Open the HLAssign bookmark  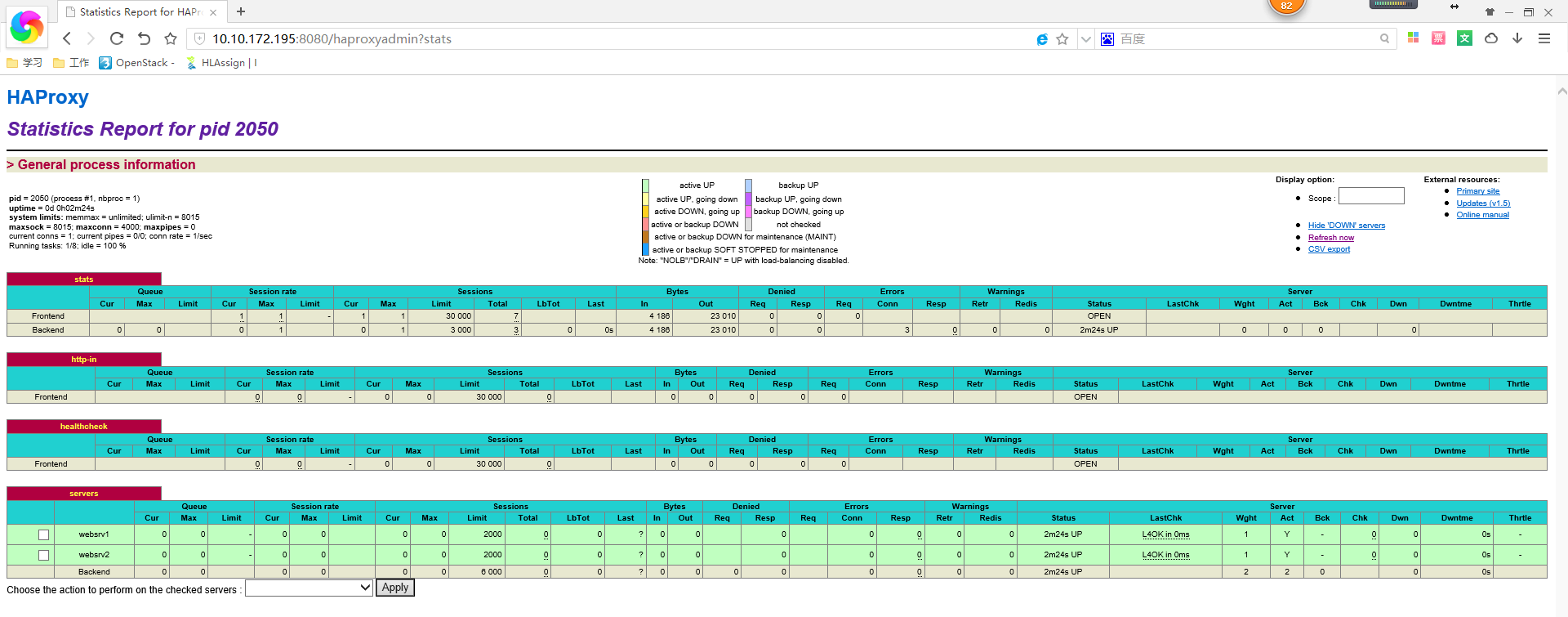click(x=221, y=63)
